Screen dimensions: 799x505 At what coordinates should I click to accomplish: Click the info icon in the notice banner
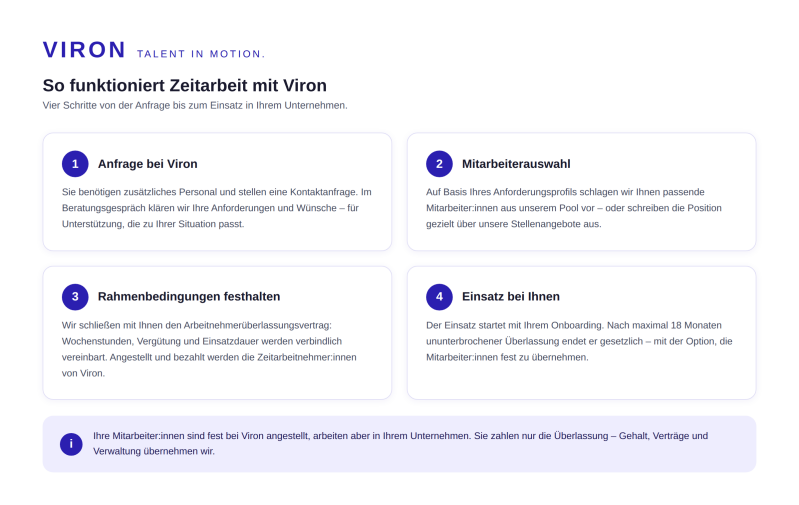click(71, 444)
